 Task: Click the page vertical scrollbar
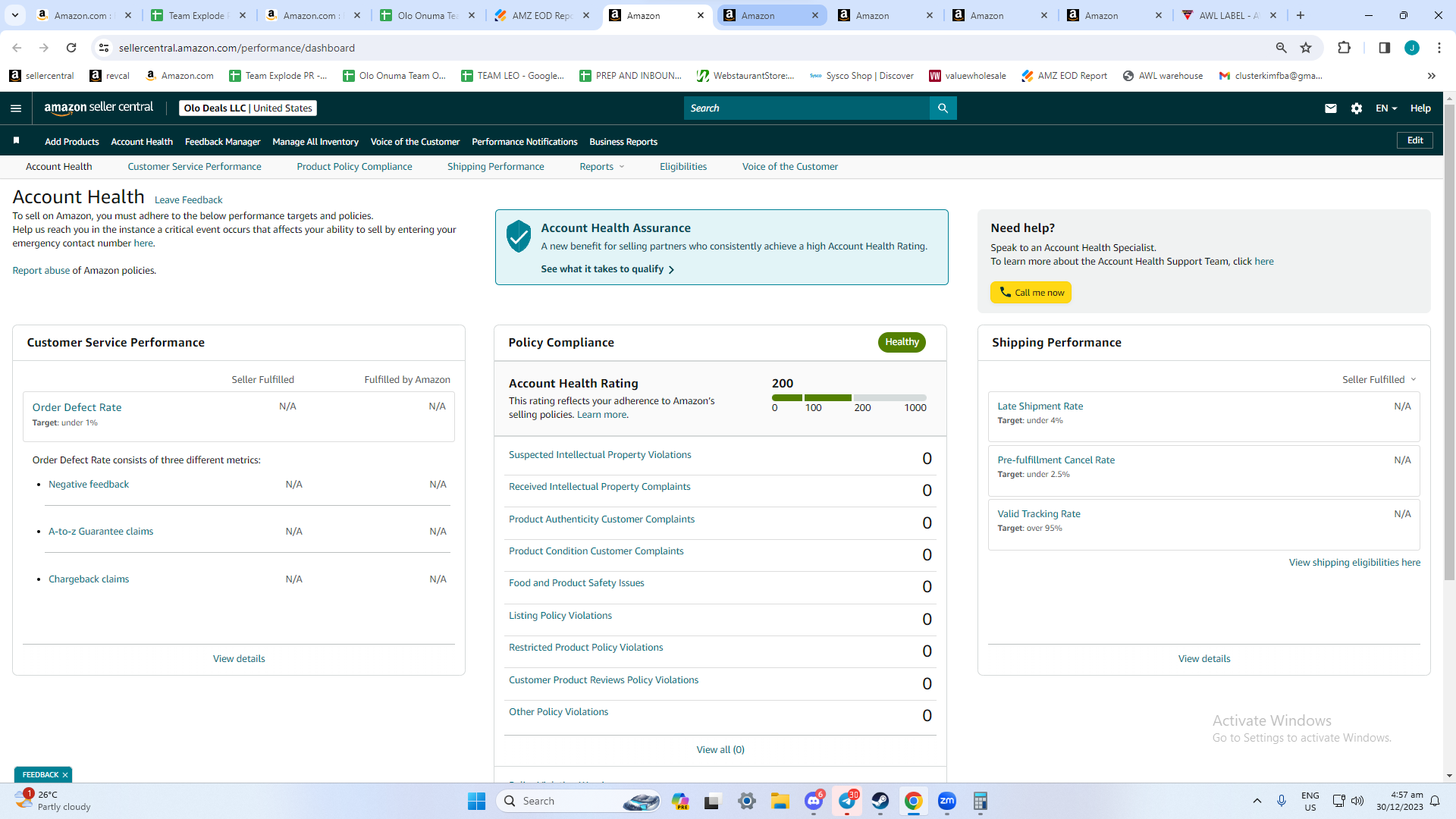pos(1449,341)
